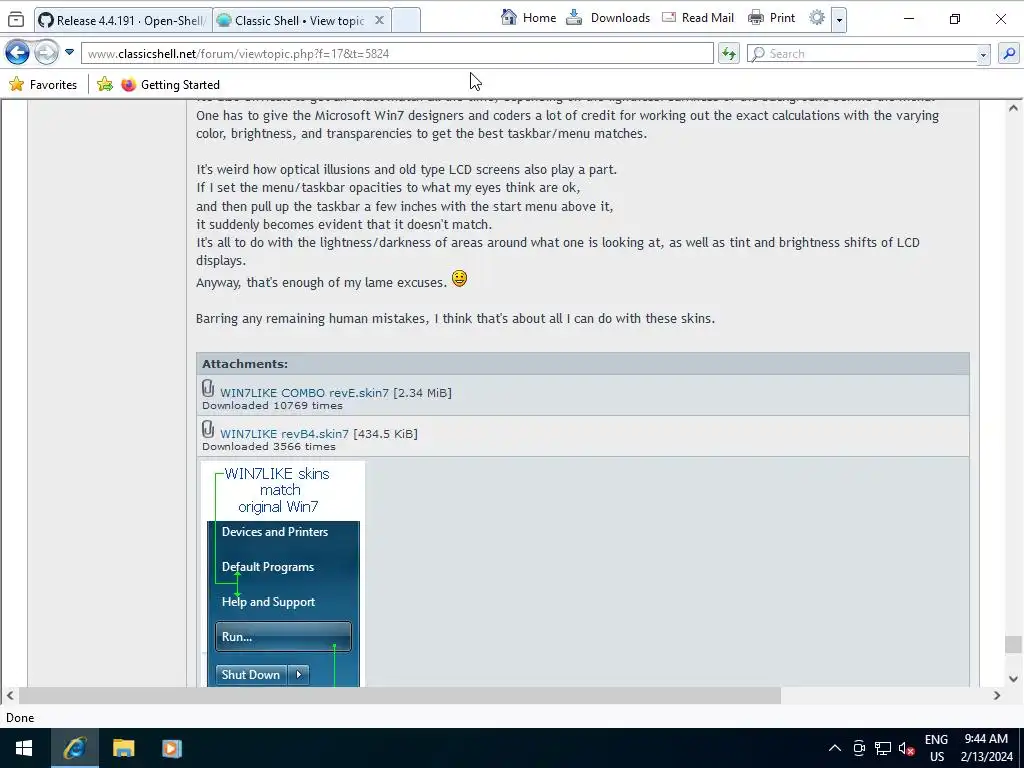Screen dimensions: 1024x768
Task: Open the tab list icon
Action: coord(16,20)
